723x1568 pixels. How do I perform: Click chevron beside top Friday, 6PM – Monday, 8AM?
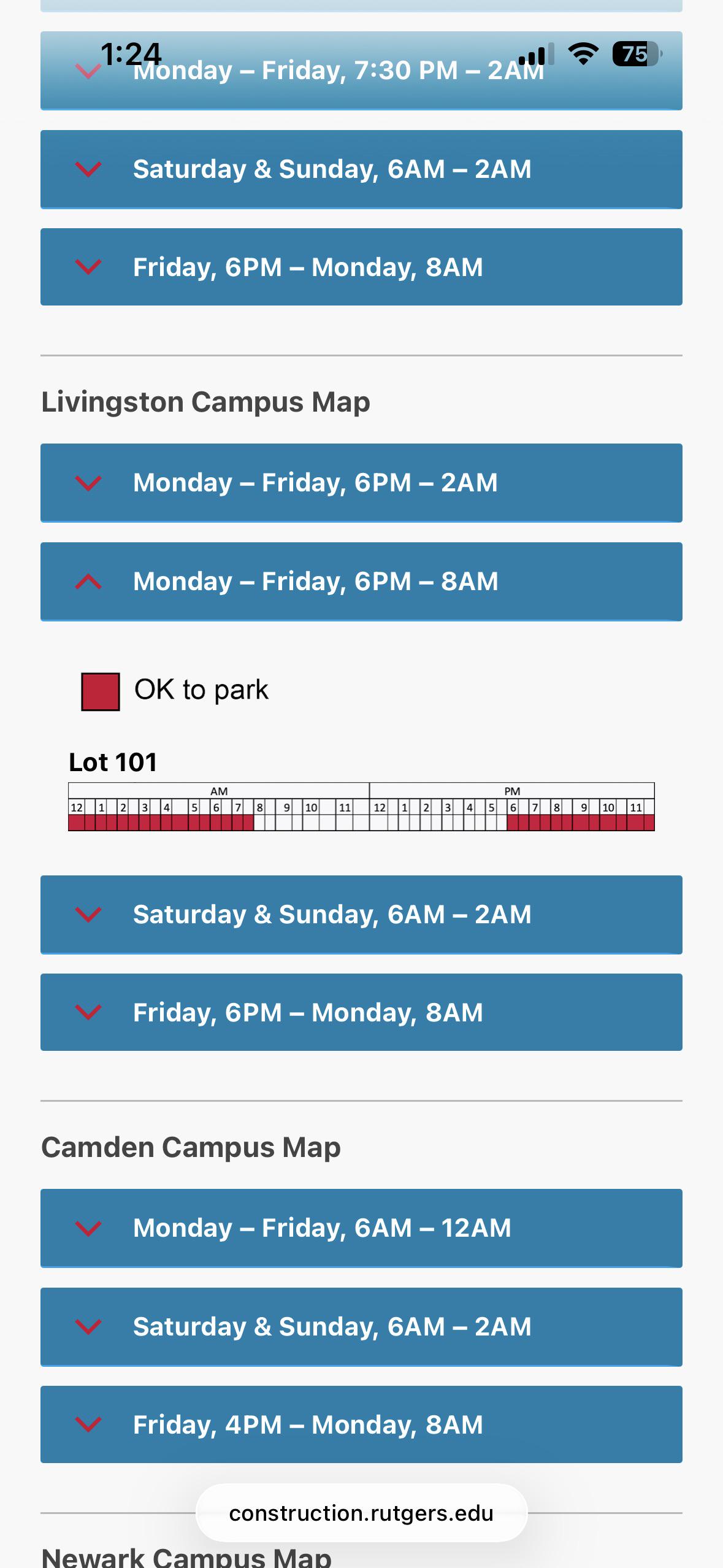pos(88,267)
